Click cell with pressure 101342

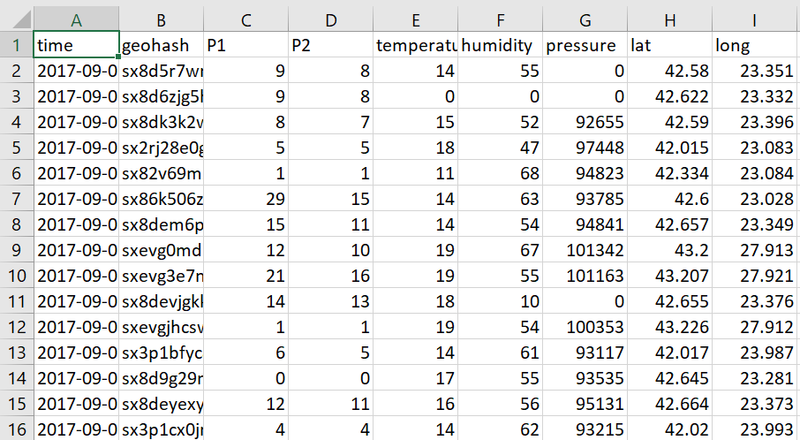pyautogui.click(x=585, y=250)
